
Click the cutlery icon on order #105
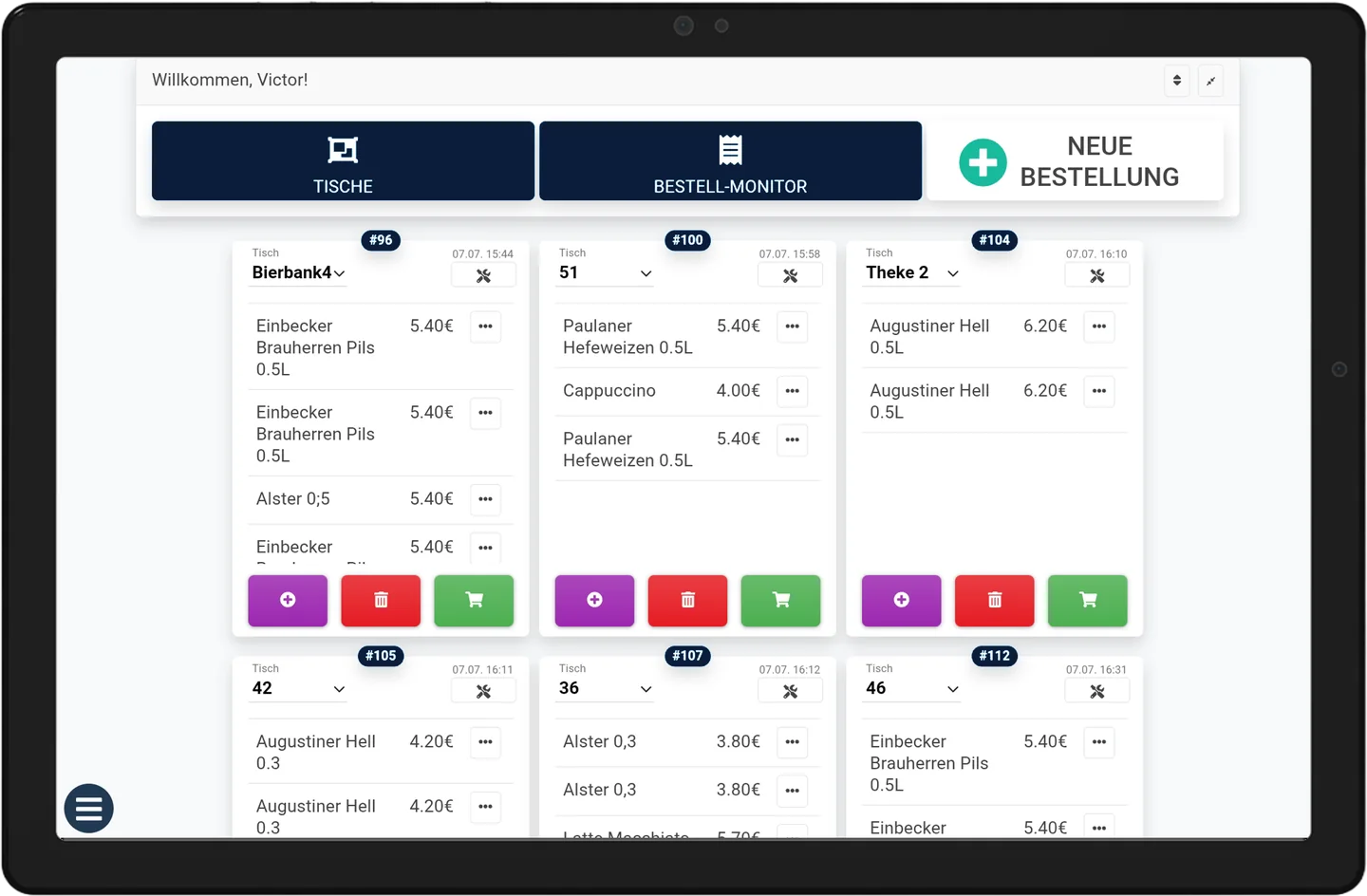[x=483, y=692]
